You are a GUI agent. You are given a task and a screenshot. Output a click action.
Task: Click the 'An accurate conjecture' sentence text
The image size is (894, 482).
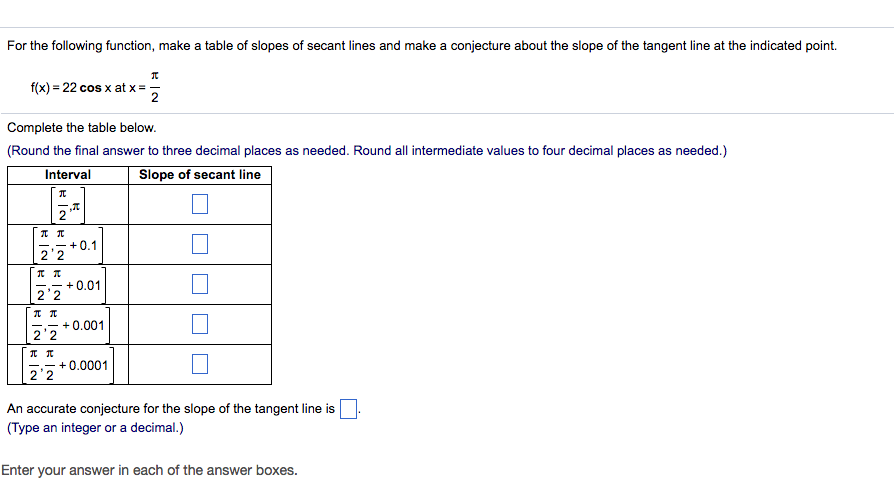pyautogui.click(x=170, y=409)
